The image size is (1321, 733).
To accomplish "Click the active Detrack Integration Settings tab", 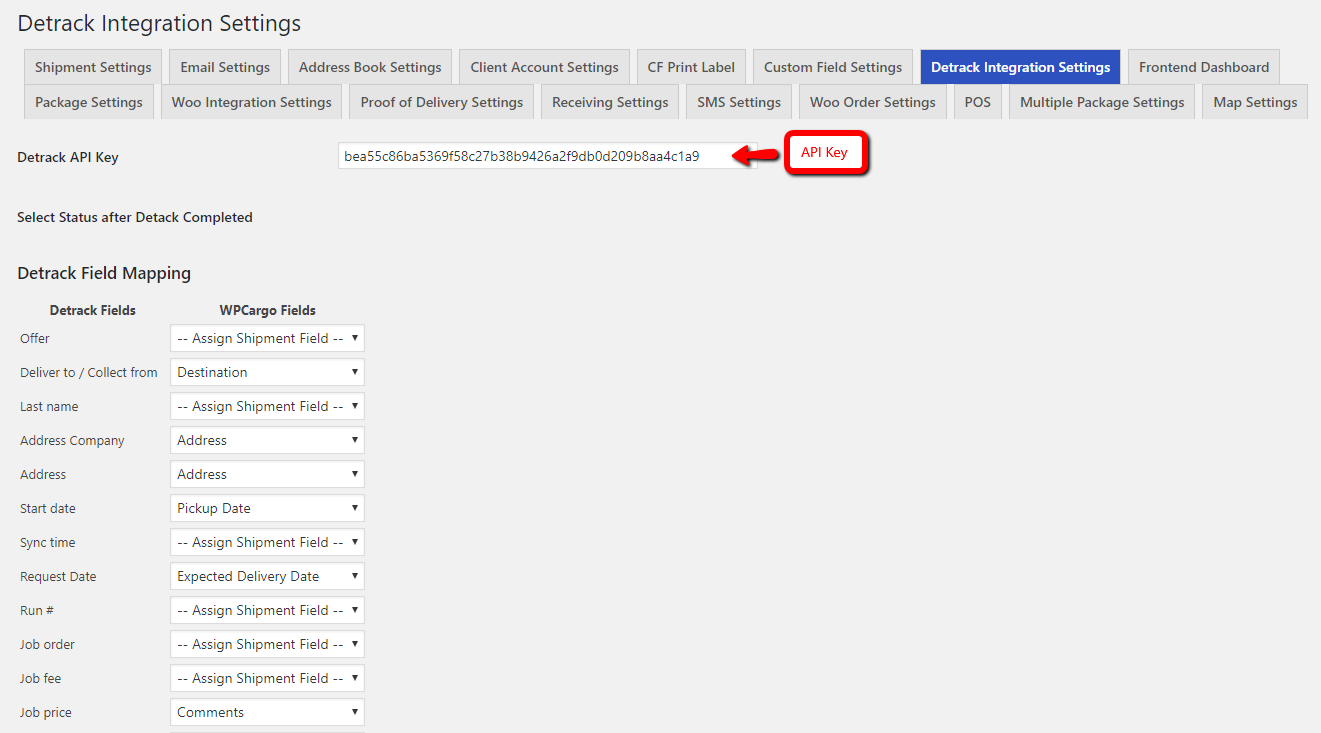I will [x=1020, y=67].
